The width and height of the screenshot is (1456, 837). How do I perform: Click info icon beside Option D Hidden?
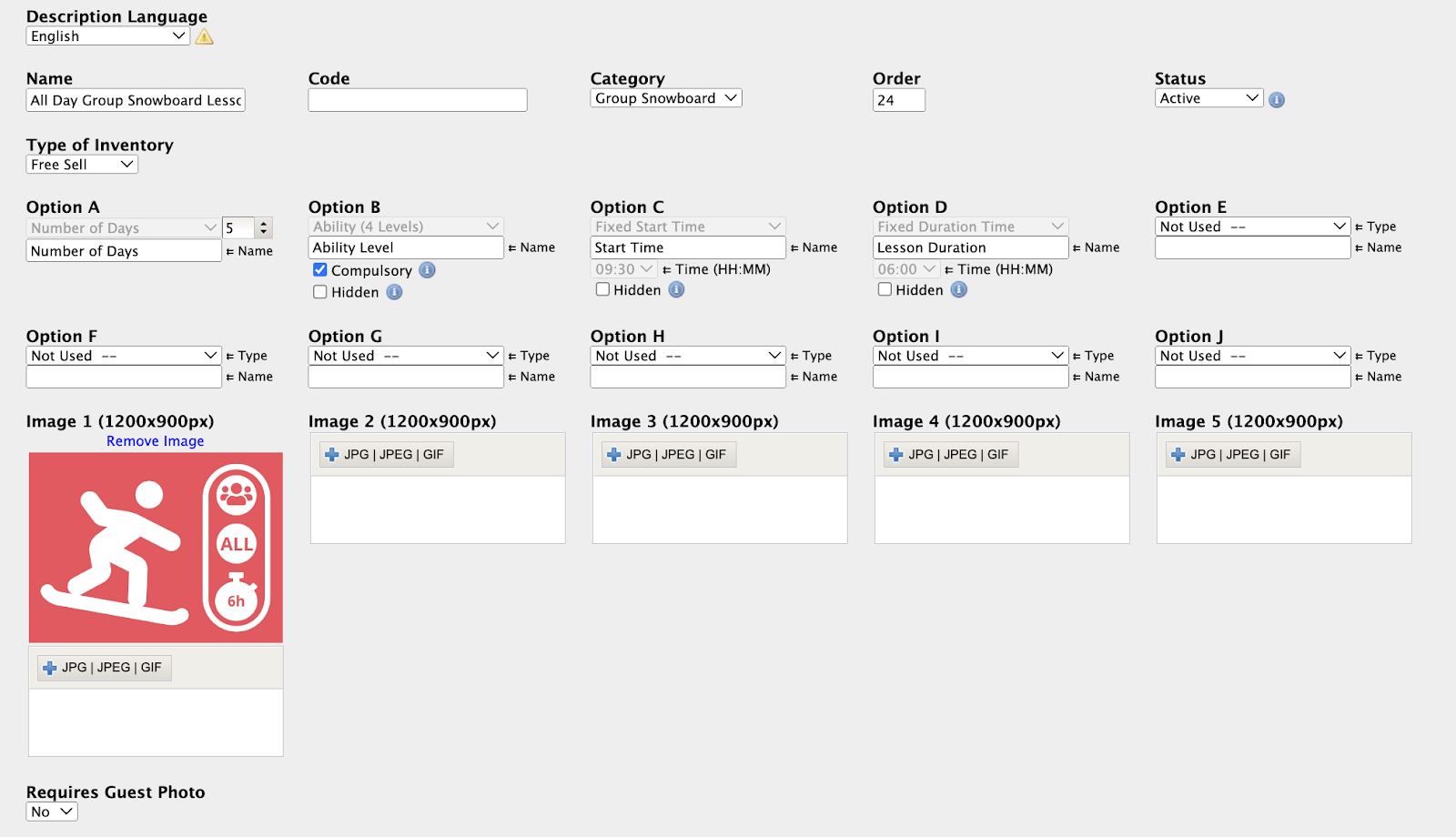(958, 289)
